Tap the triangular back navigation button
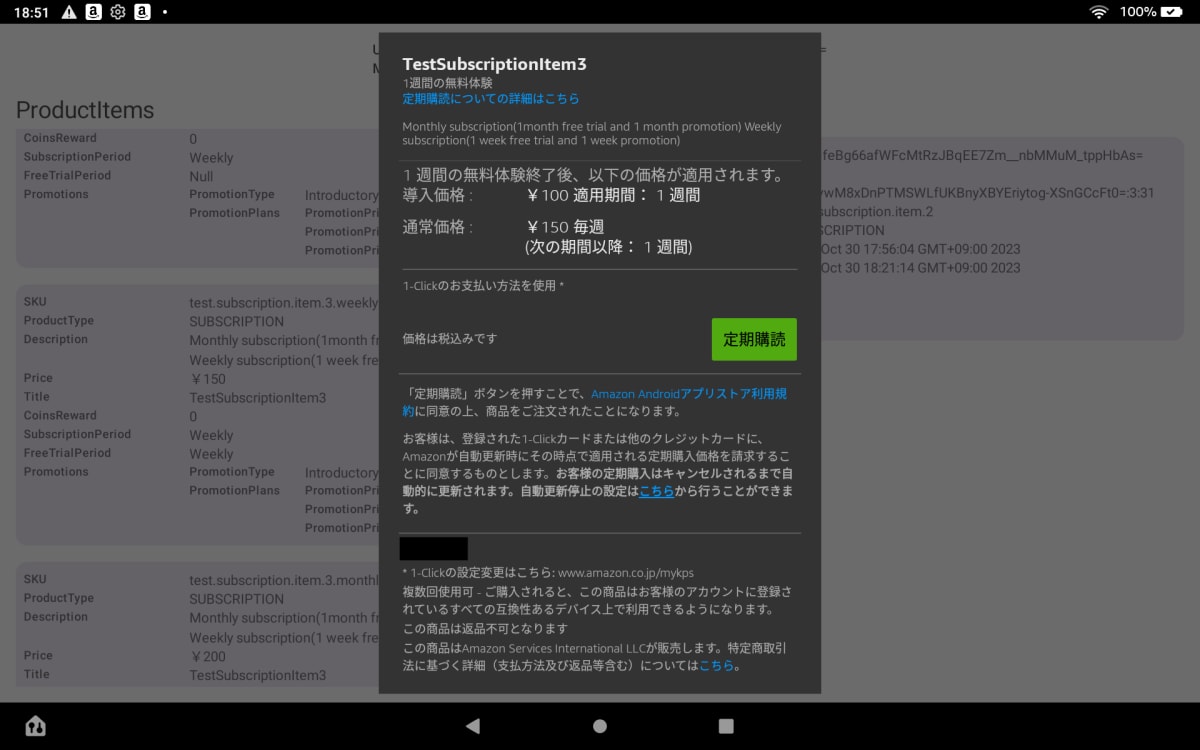 [473, 726]
